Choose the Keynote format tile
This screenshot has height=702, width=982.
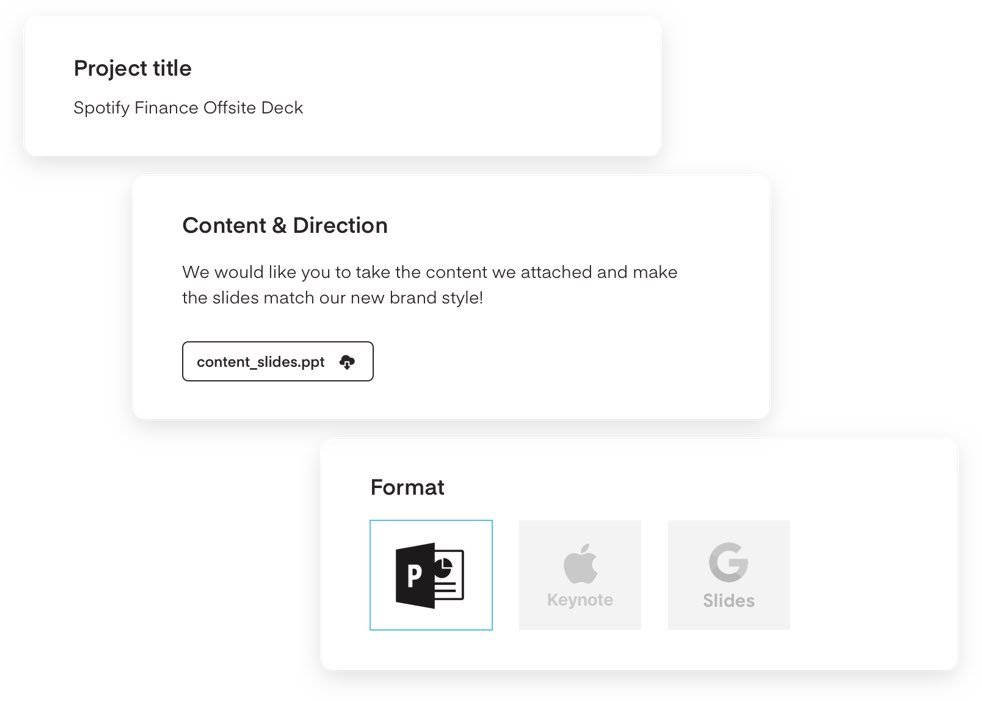[x=580, y=575]
